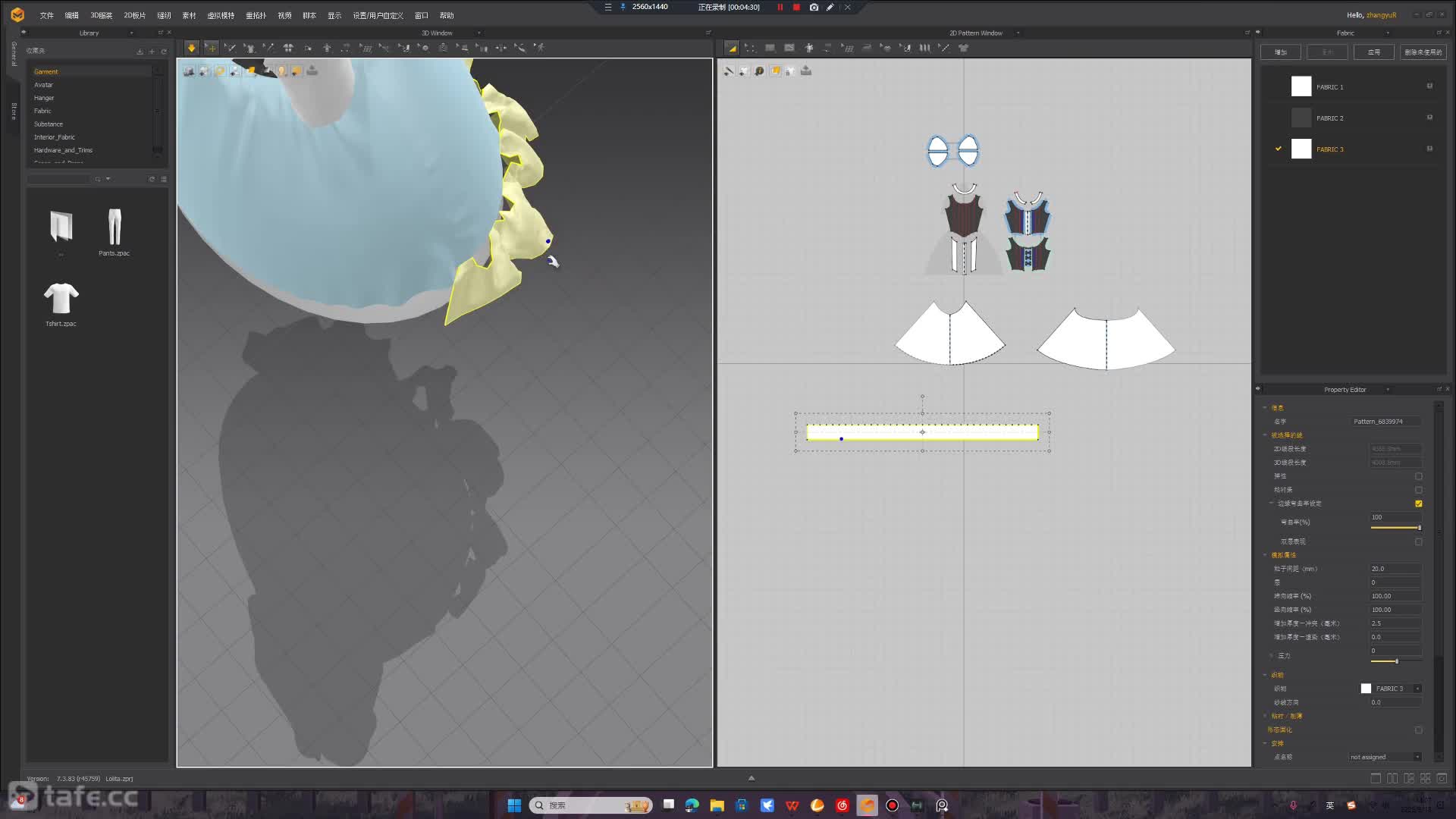Select the four-square arrangement icon in 3D toolbar
The image size is (1456, 819).
click(288, 48)
